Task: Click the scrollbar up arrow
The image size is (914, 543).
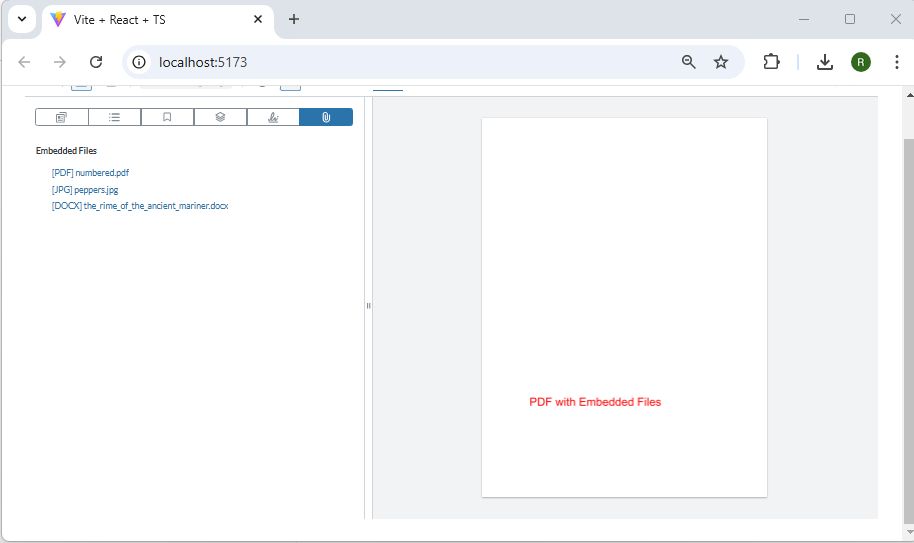Action: (909, 95)
